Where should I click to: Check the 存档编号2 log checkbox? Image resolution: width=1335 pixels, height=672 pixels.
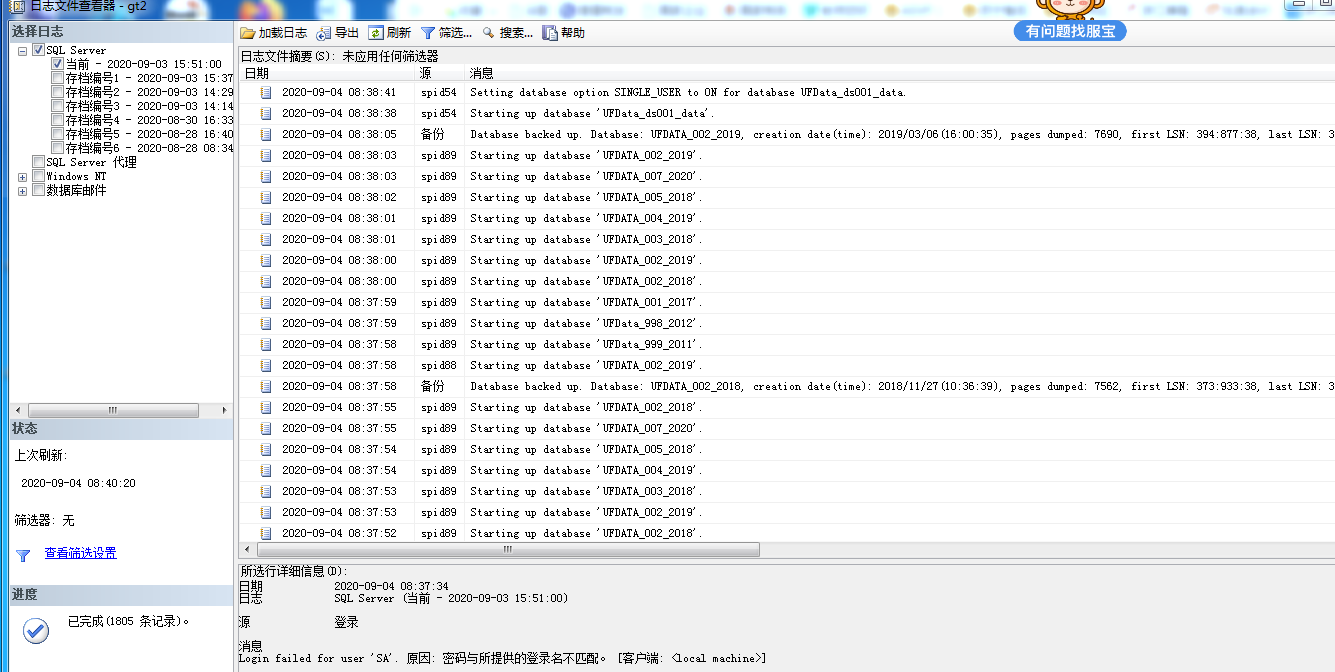[57, 92]
